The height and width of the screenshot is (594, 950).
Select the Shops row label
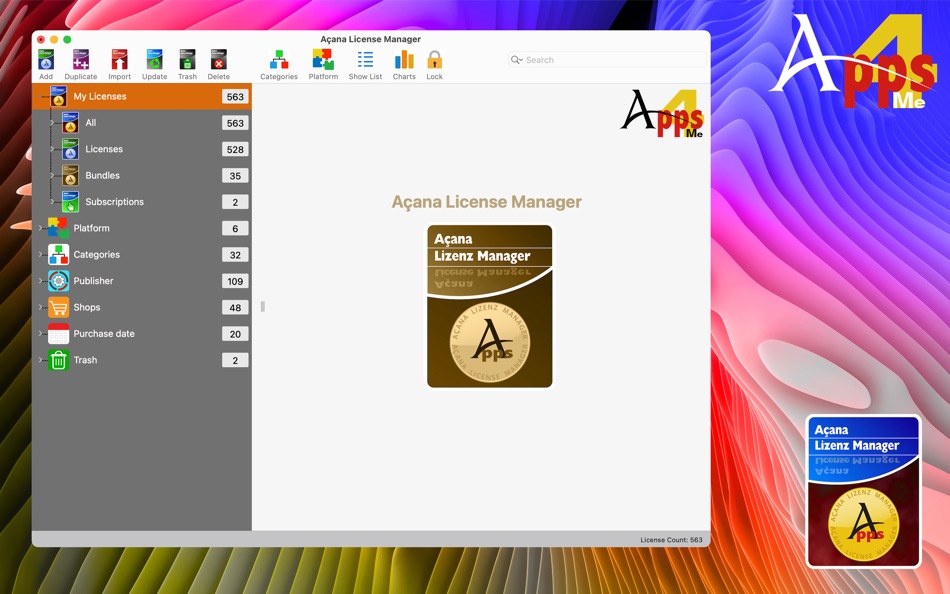[x=87, y=307]
